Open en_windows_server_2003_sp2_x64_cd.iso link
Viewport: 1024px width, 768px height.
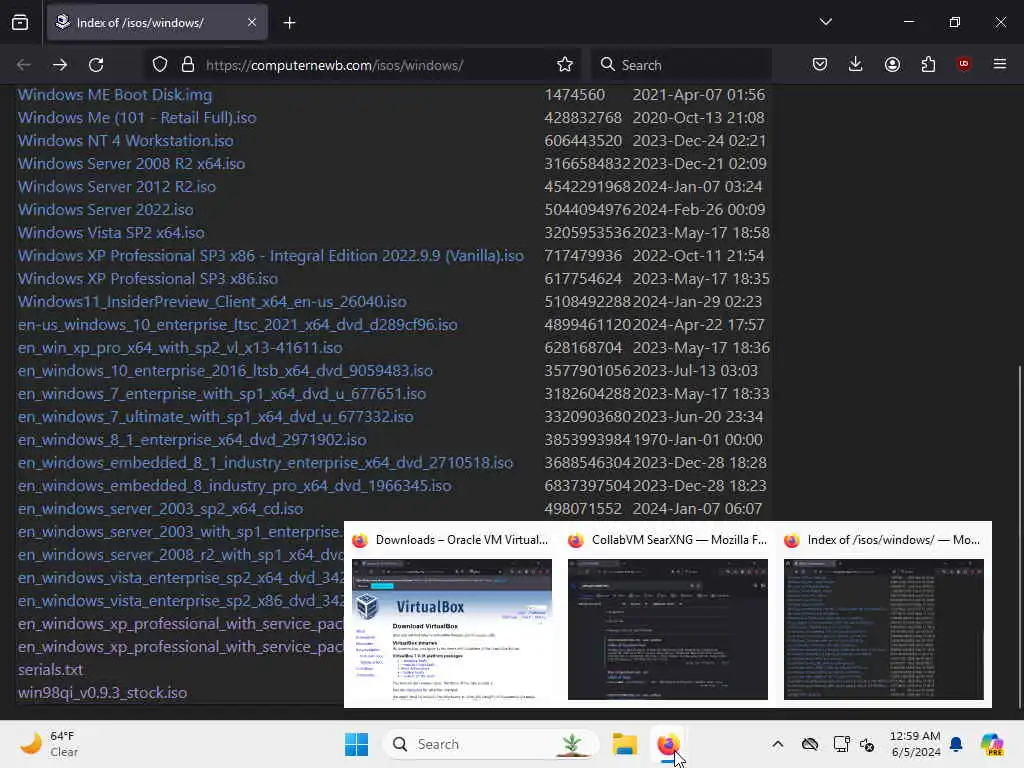161,509
